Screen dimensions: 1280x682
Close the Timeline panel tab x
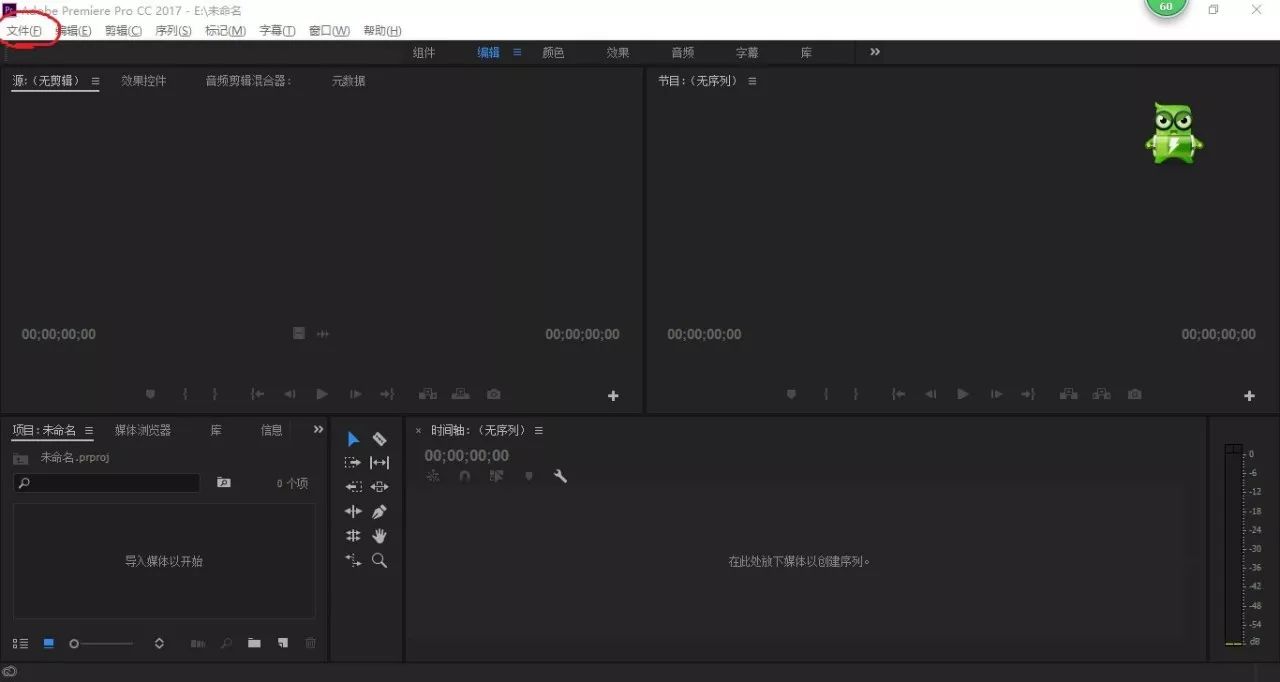coord(418,431)
